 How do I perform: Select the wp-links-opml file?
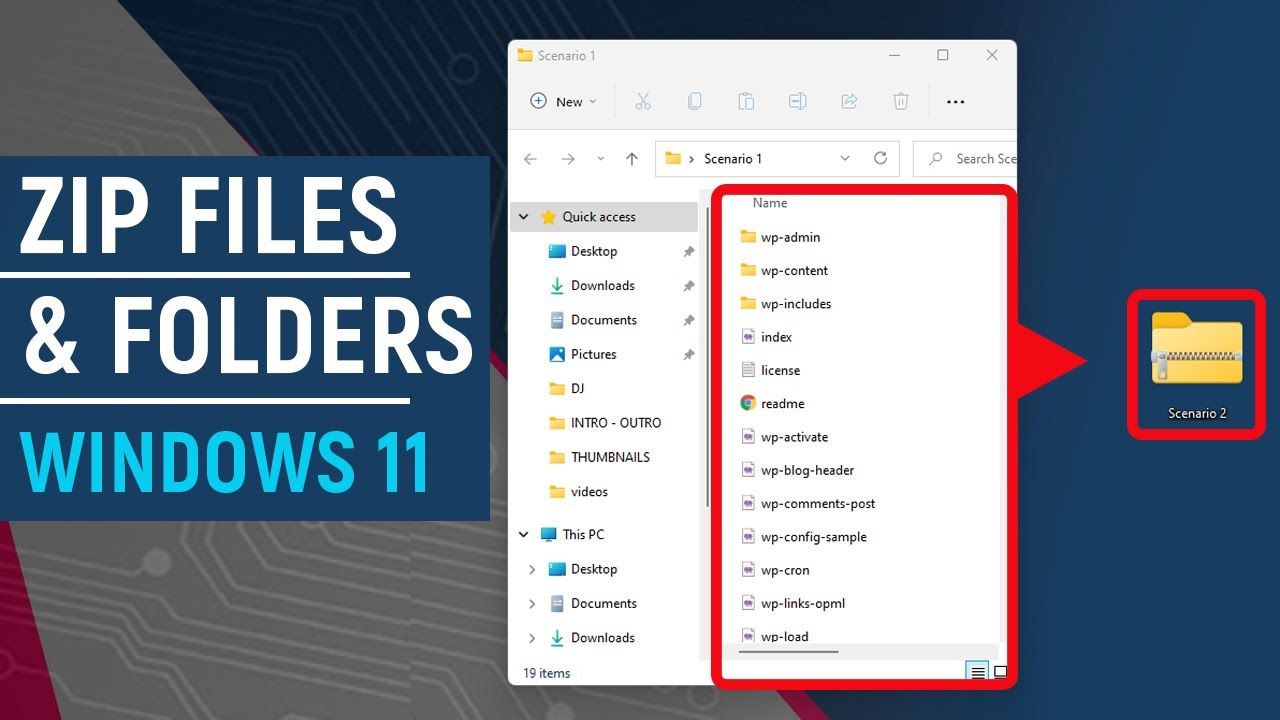coord(793,603)
